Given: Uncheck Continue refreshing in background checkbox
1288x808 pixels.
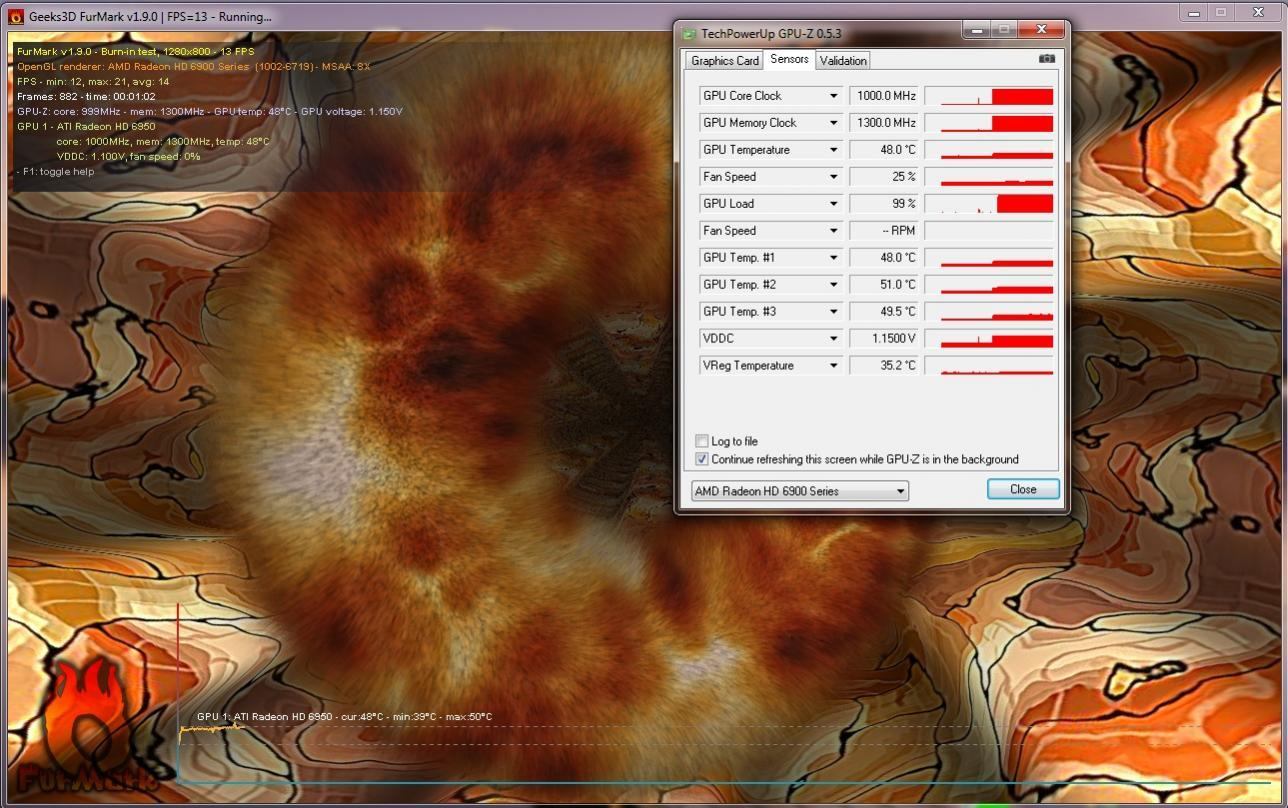Looking at the screenshot, I should (702, 459).
